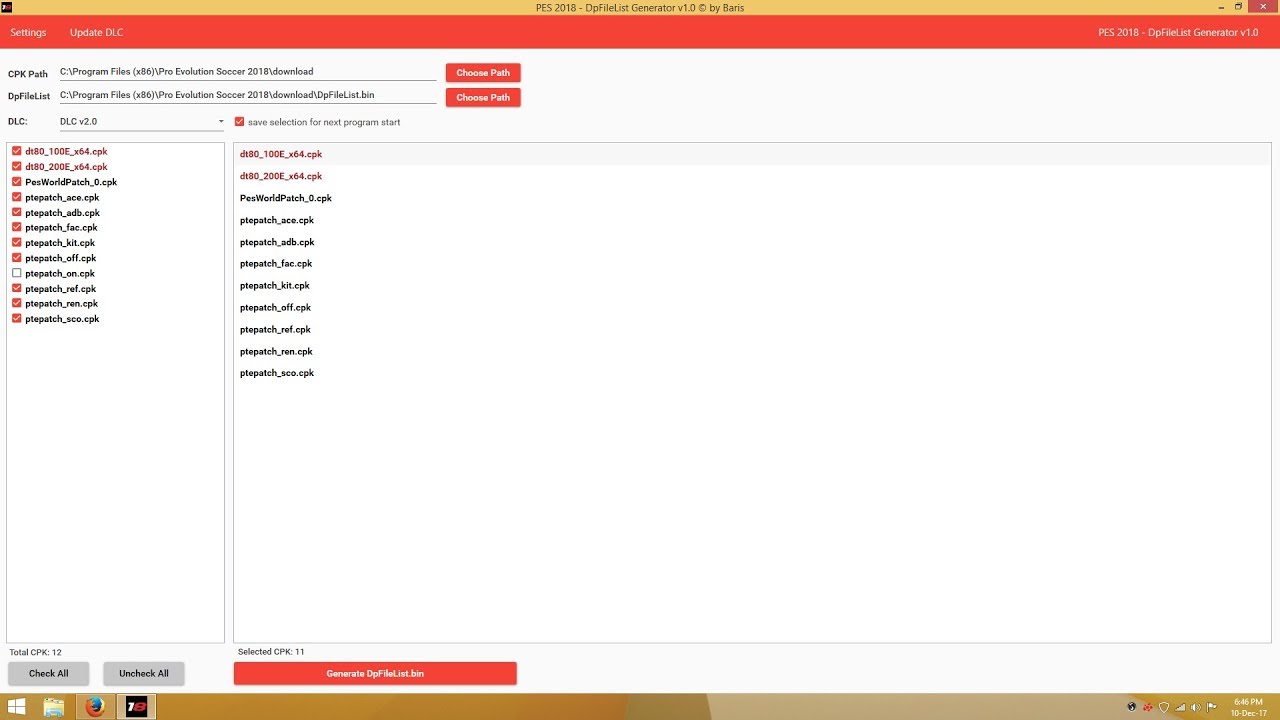
Task: Select ptepatch_off.cpk in the right list
Action: click(752, 308)
